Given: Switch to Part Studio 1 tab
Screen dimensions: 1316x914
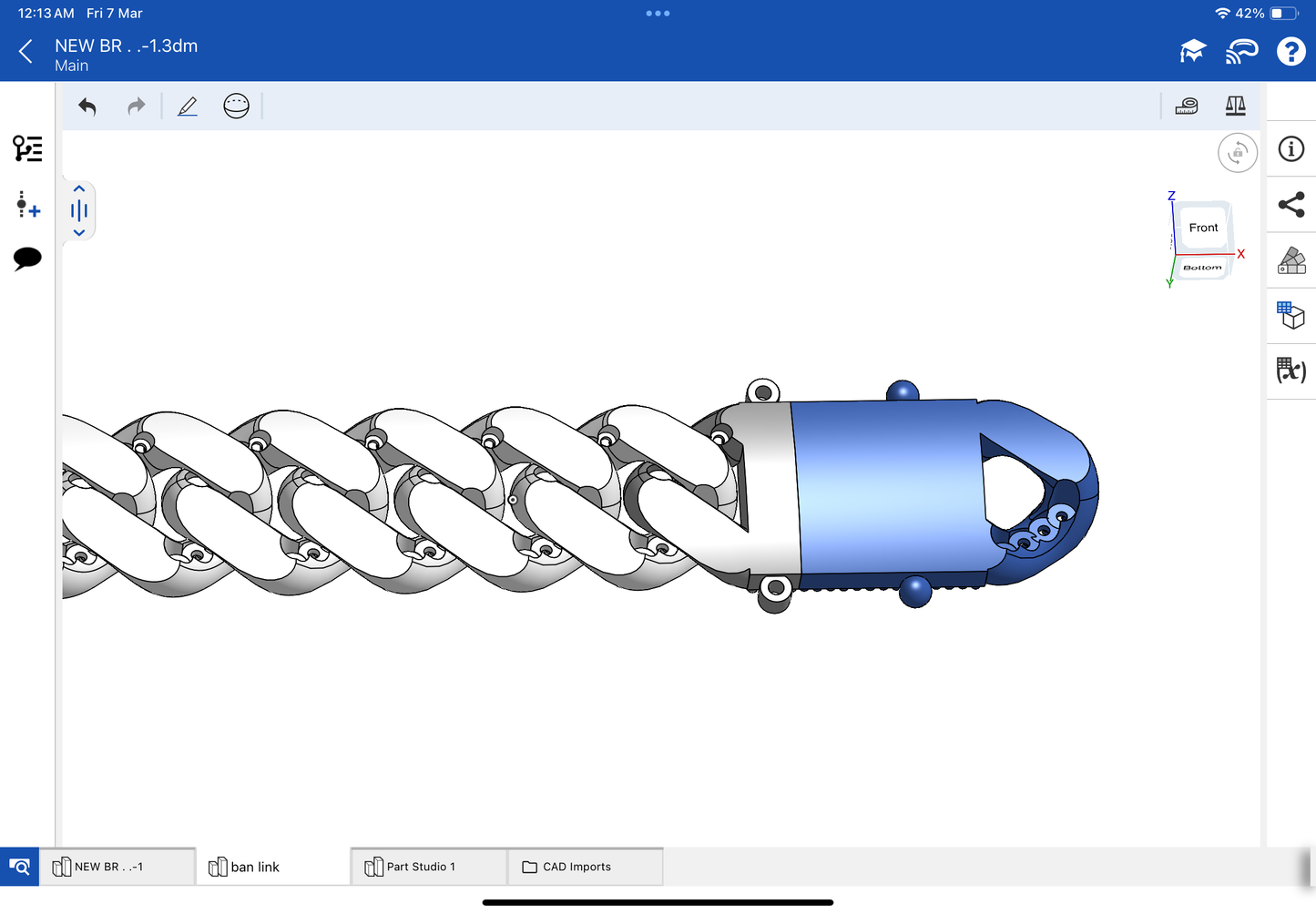Looking at the screenshot, I should [420, 867].
